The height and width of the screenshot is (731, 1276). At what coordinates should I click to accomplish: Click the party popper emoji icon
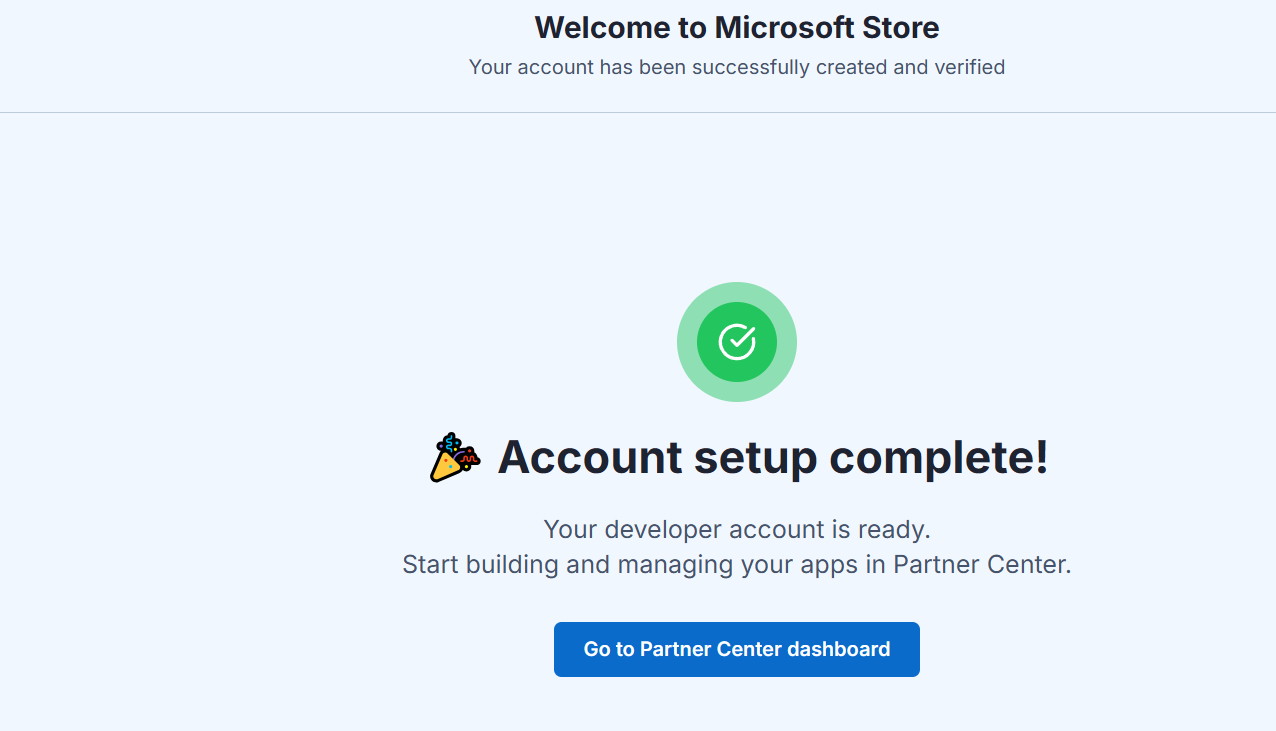point(455,458)
